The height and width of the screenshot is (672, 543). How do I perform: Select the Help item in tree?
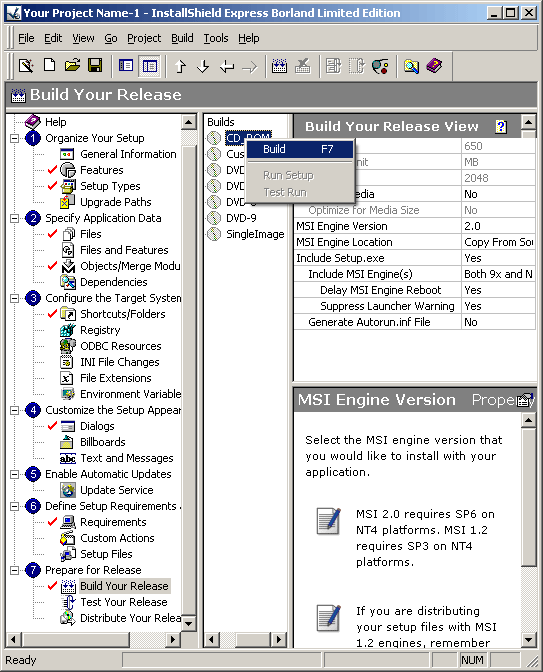tap(56, 122)
